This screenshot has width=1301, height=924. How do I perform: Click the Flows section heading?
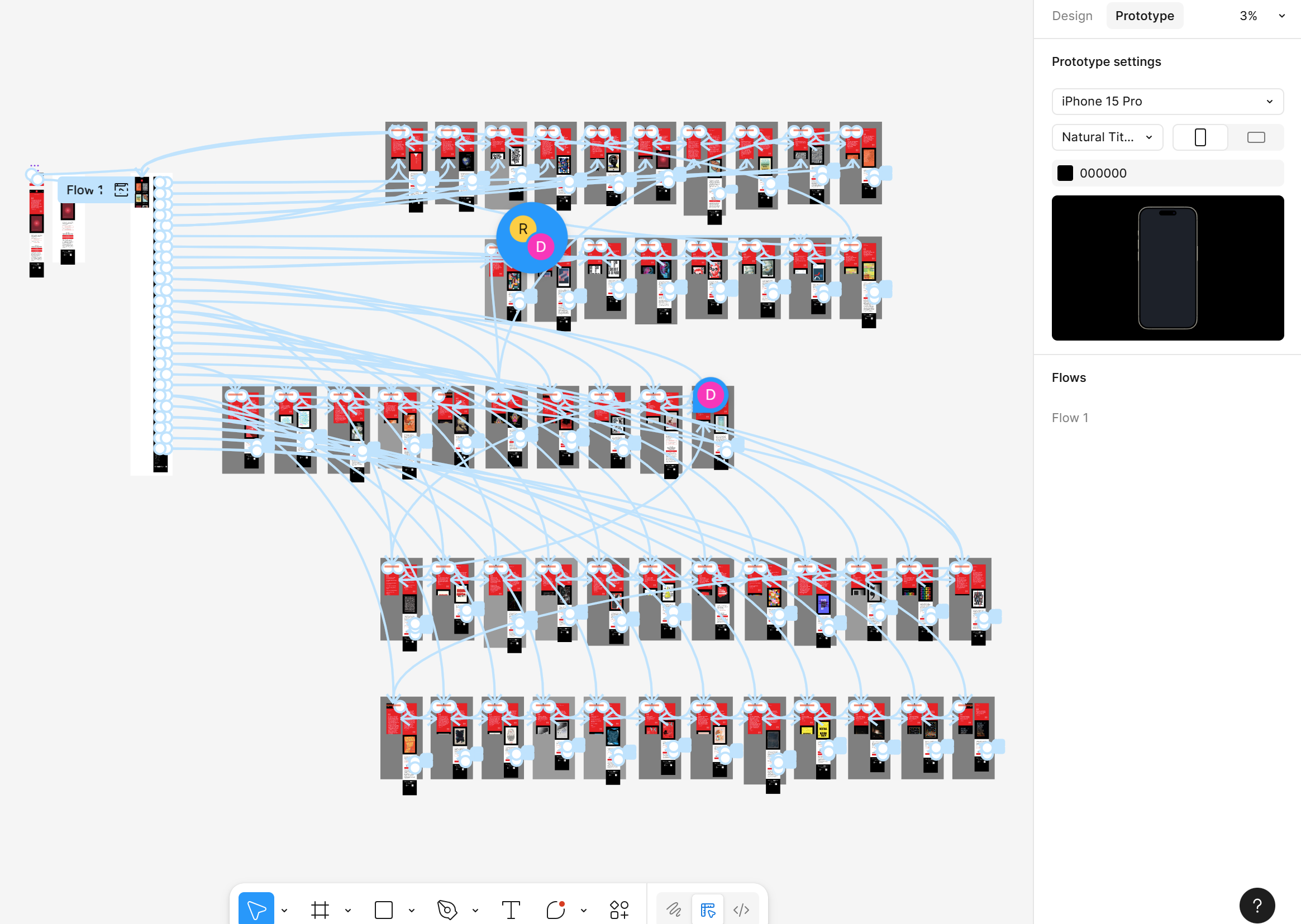coord(1069,378)
